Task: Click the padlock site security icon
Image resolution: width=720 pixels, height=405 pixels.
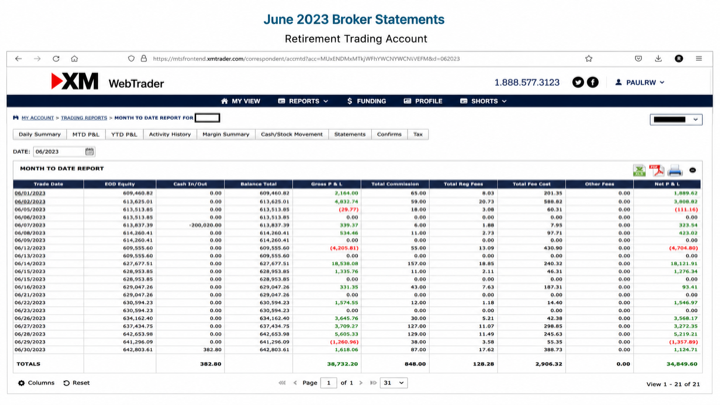Action: (144, 59)
